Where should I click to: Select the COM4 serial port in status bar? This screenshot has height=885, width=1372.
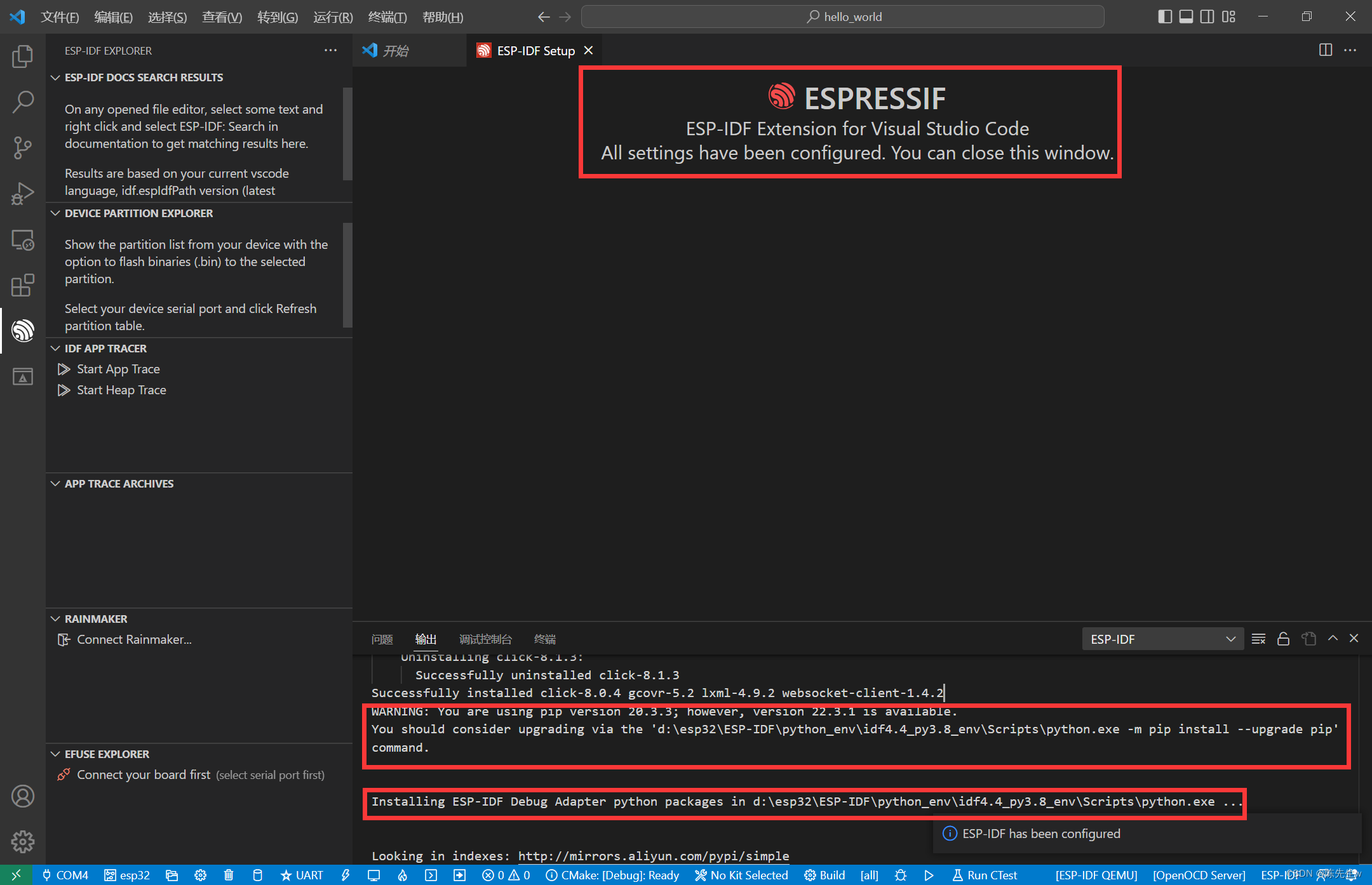click(x=65, y=875)
